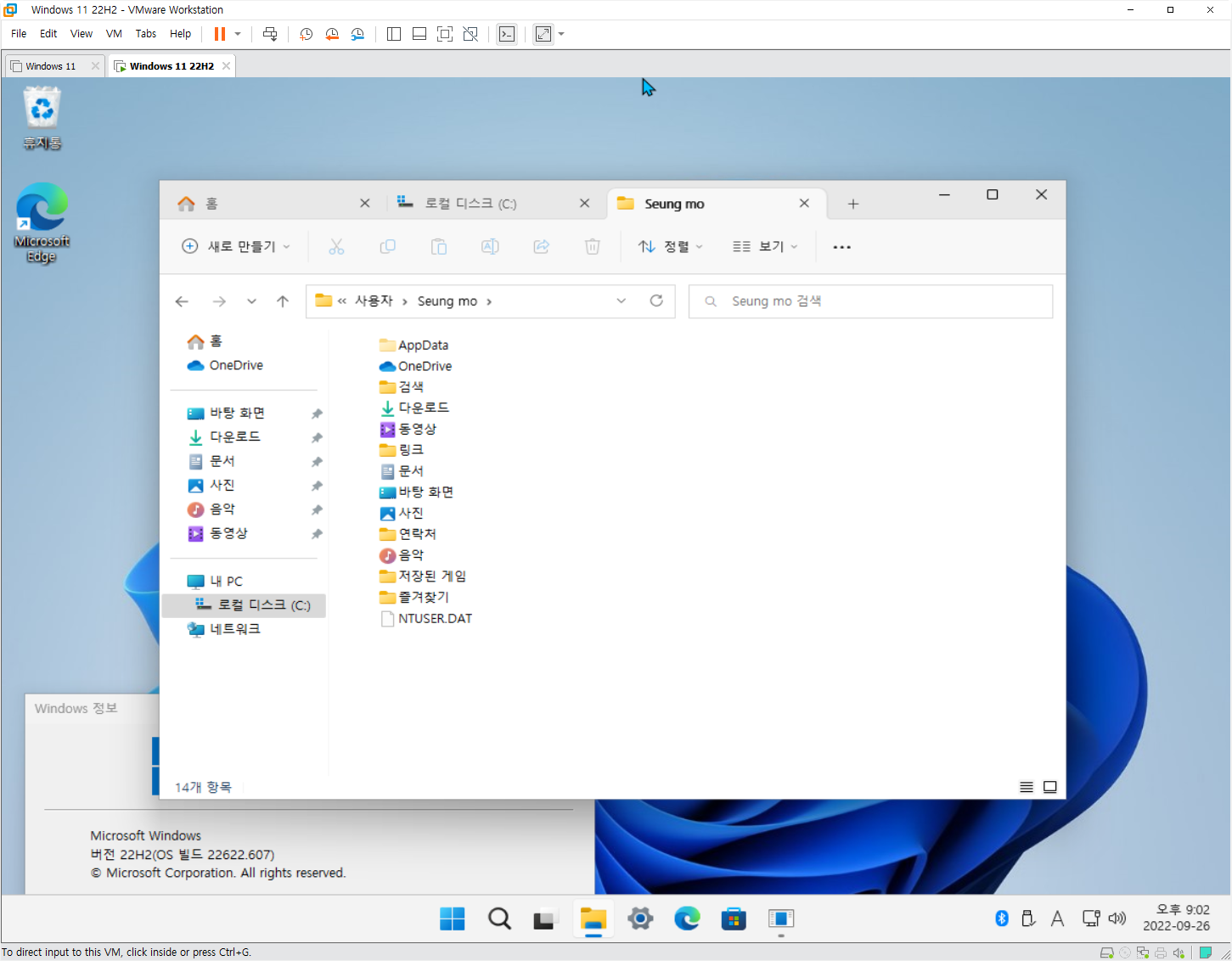Viewport: 1232px width, 961px height.
Task: Go forward with the right arrow
Action: coord(219,301)
